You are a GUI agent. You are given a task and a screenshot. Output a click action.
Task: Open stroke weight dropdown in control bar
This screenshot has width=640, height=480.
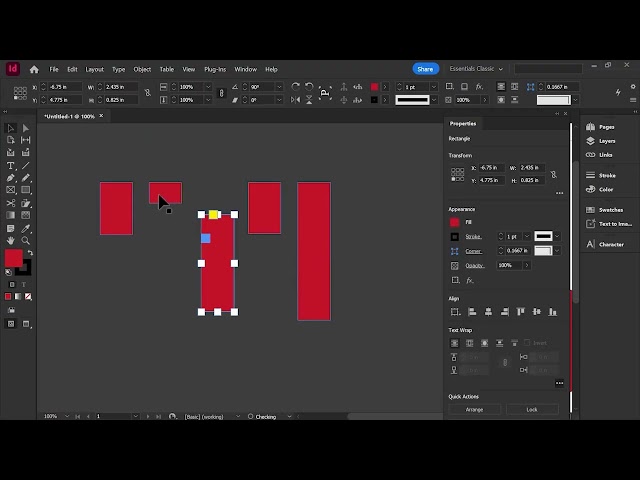434,87
